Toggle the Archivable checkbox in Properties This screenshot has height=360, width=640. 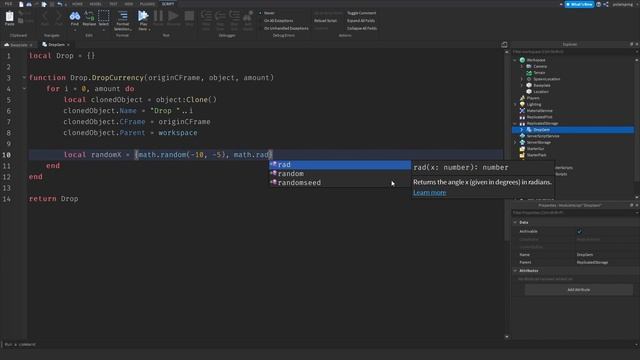tap(580, 231)
